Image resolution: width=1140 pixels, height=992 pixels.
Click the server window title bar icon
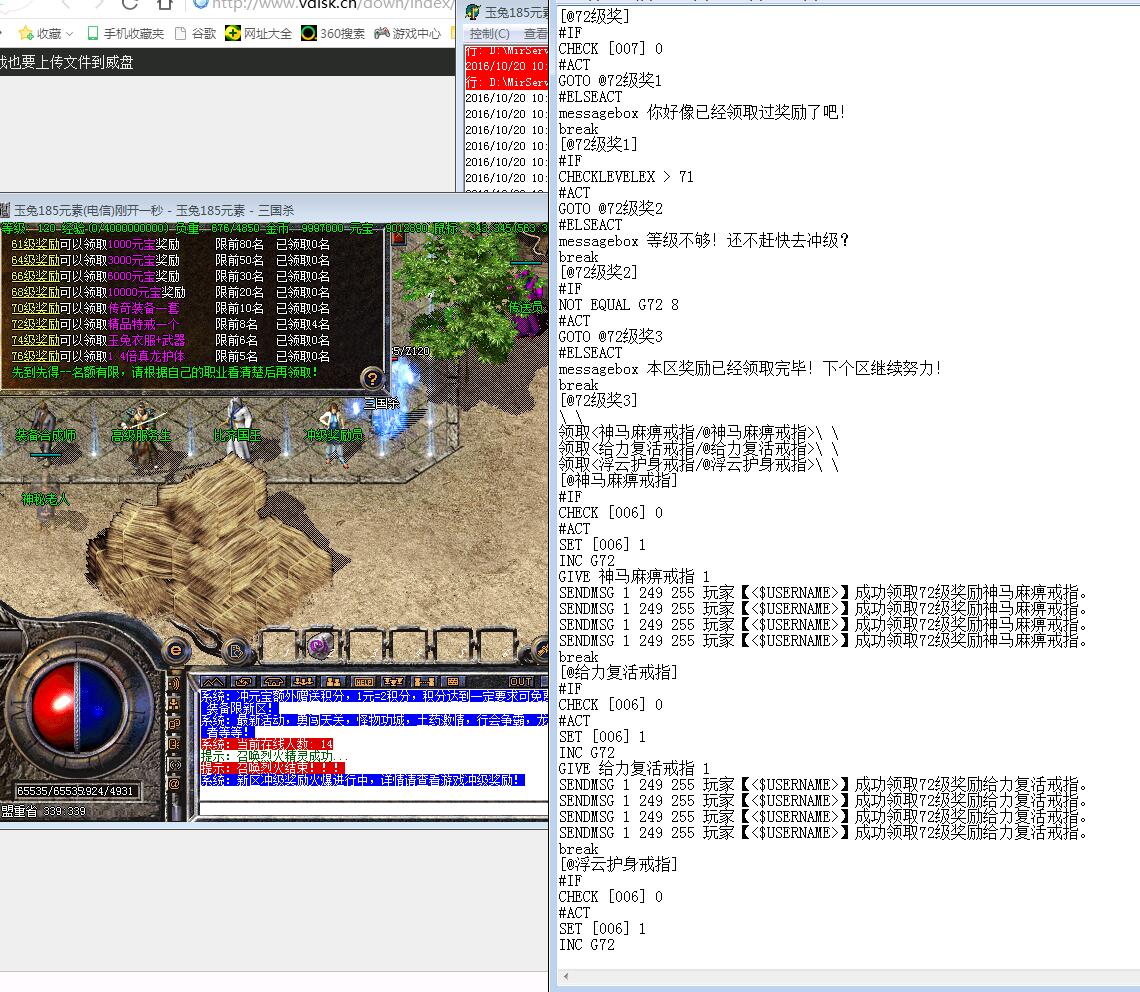473,12
